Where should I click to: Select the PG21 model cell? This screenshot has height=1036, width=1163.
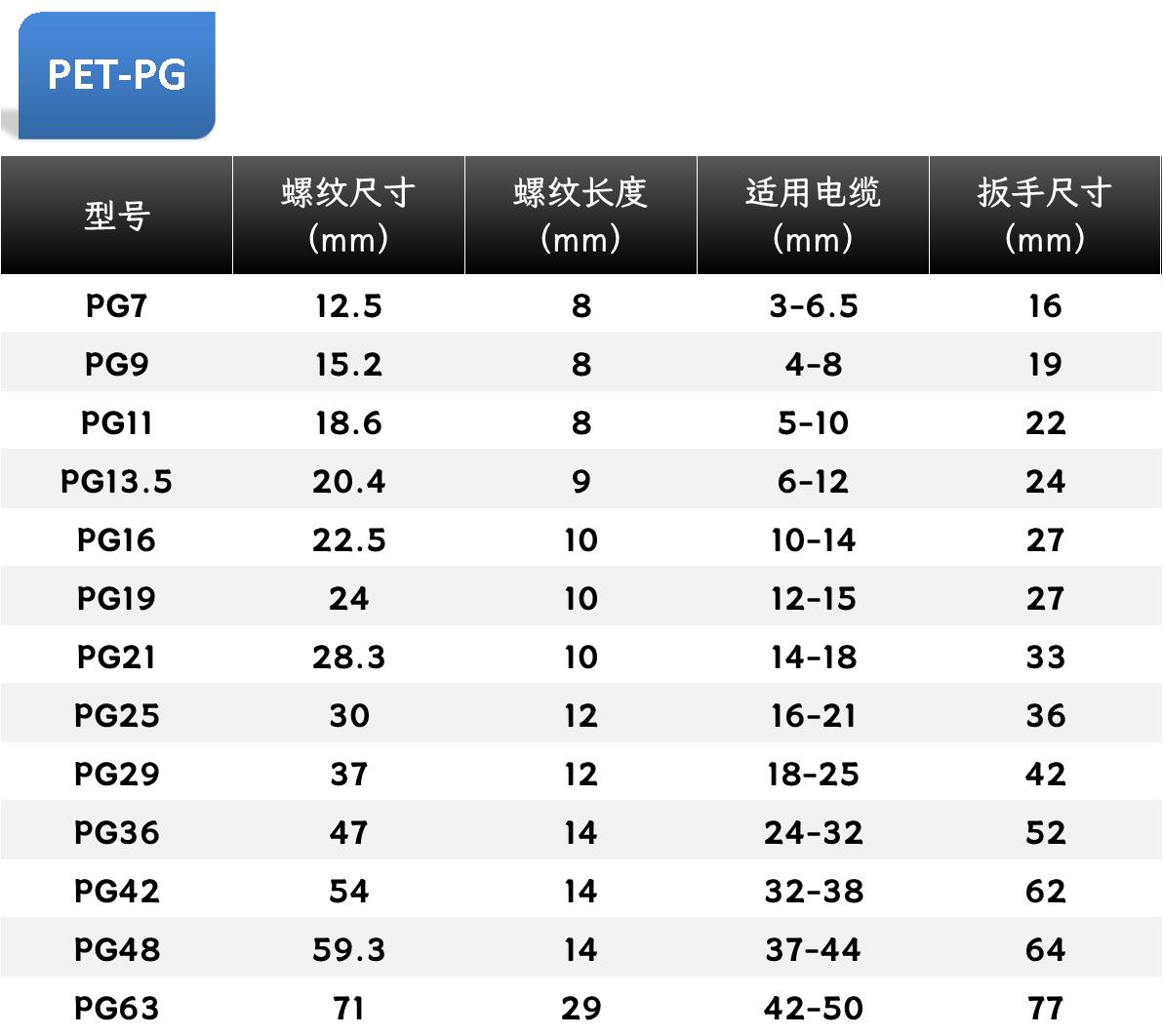(x=116, y=657)
